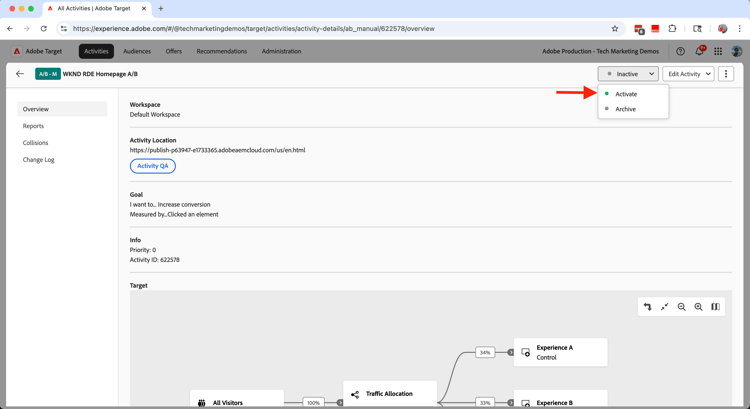
Task: Zoom out on the target diagram
Action: coord(682,307)
